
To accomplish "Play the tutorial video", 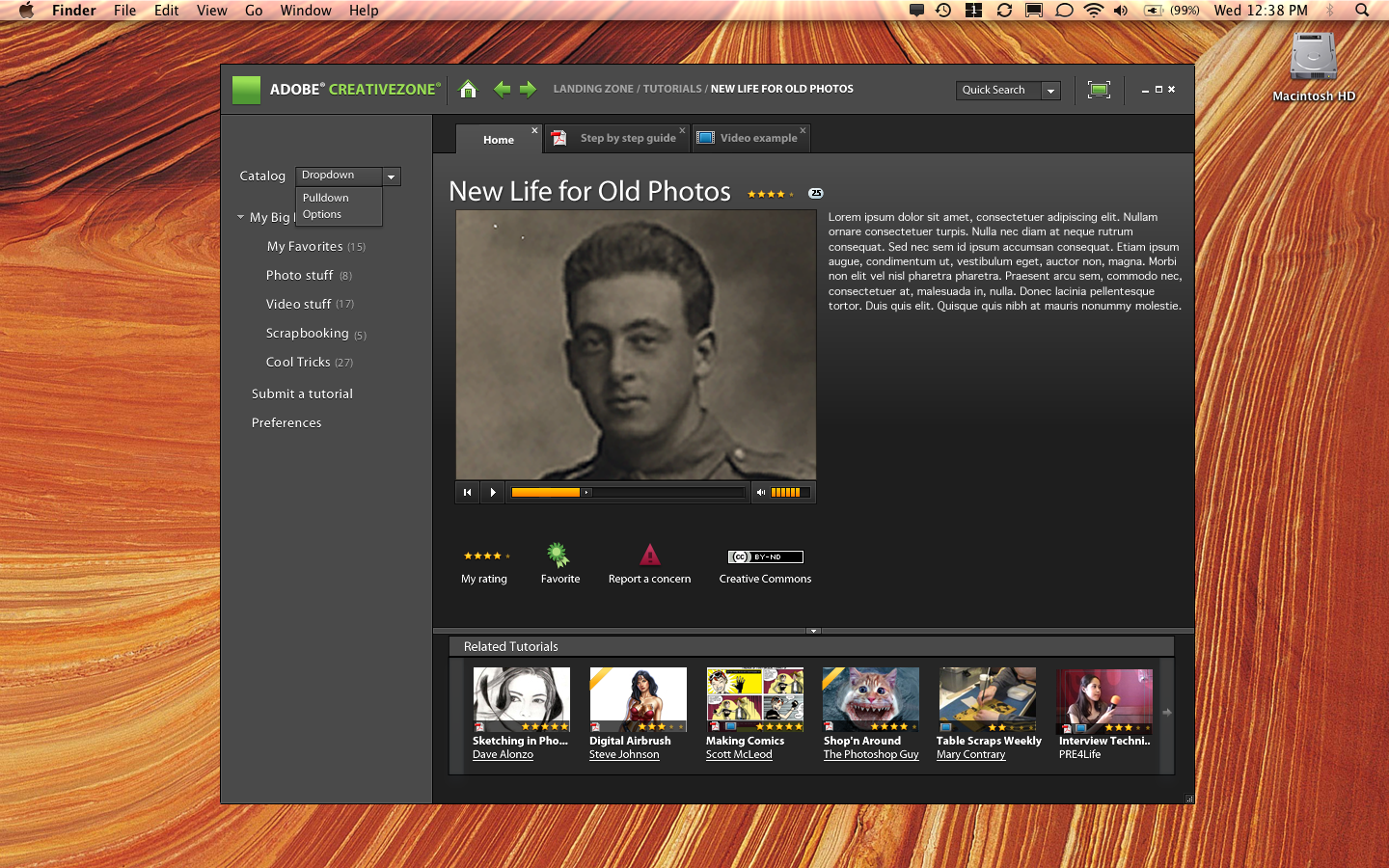I will point(493,492).
